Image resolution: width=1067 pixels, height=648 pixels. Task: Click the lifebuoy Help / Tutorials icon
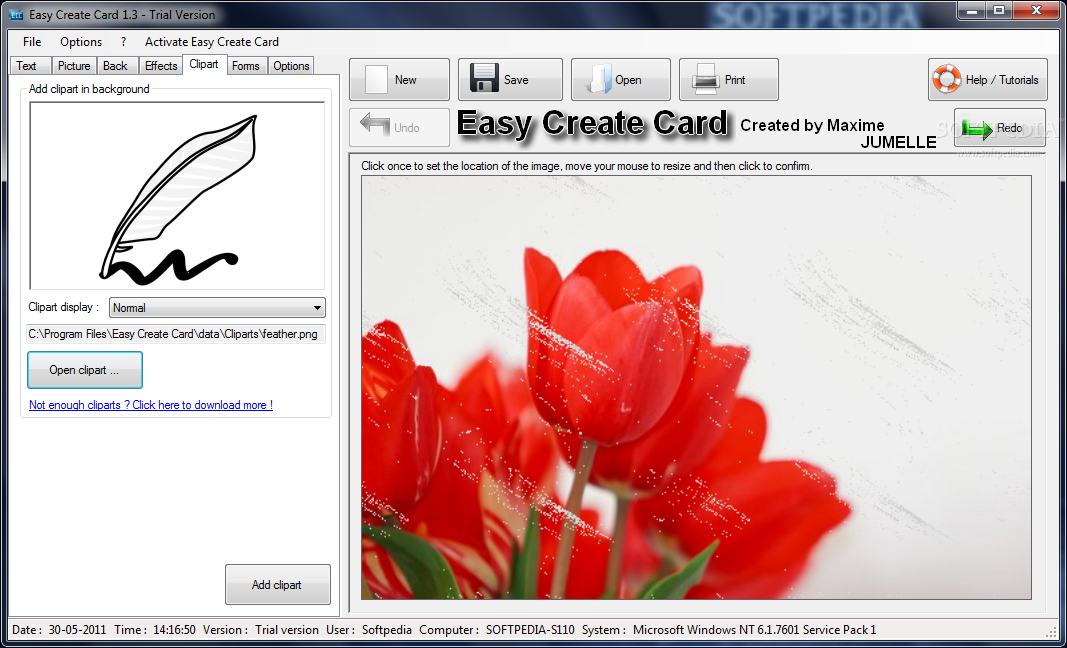pyautogui.click(x=947, y=79)
